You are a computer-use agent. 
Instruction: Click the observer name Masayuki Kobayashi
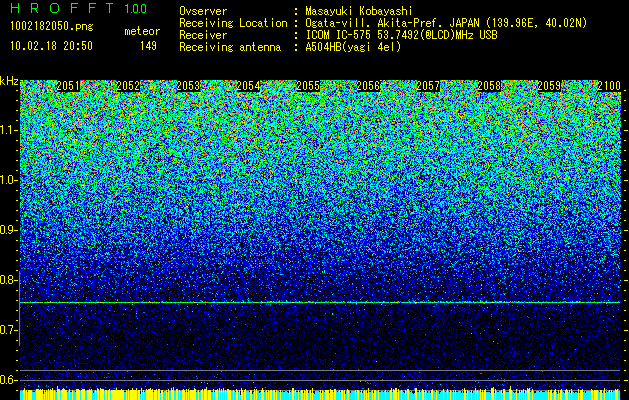(359, 11)
